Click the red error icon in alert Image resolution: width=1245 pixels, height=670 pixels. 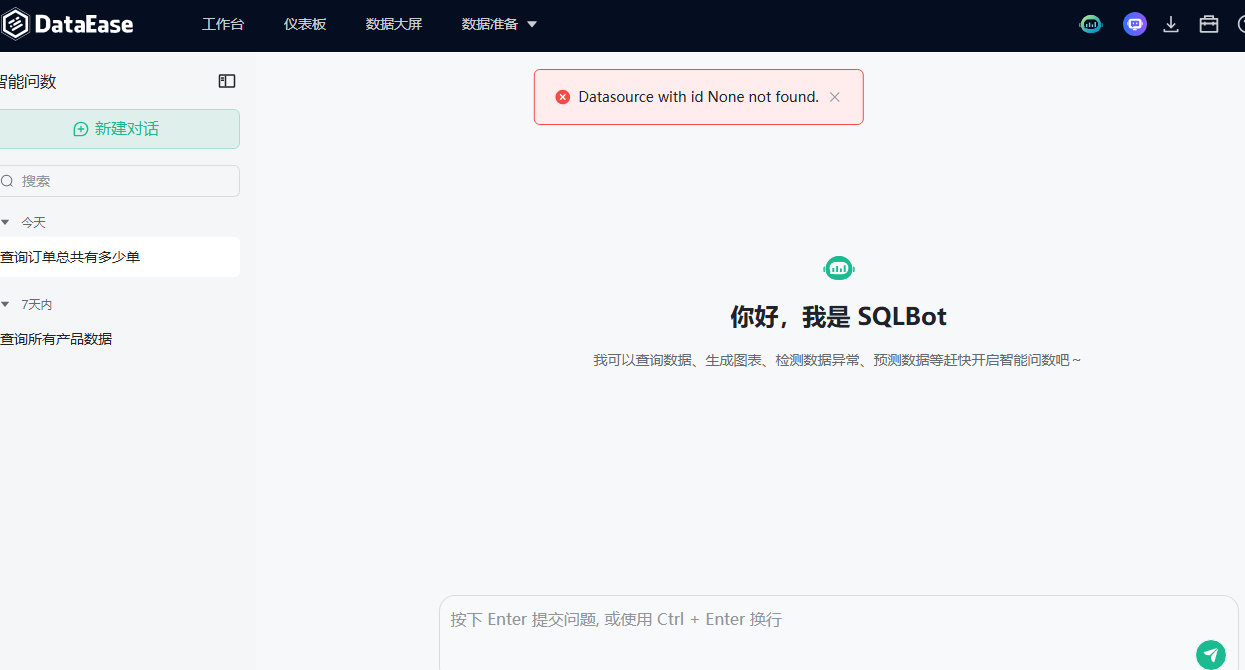562,97
